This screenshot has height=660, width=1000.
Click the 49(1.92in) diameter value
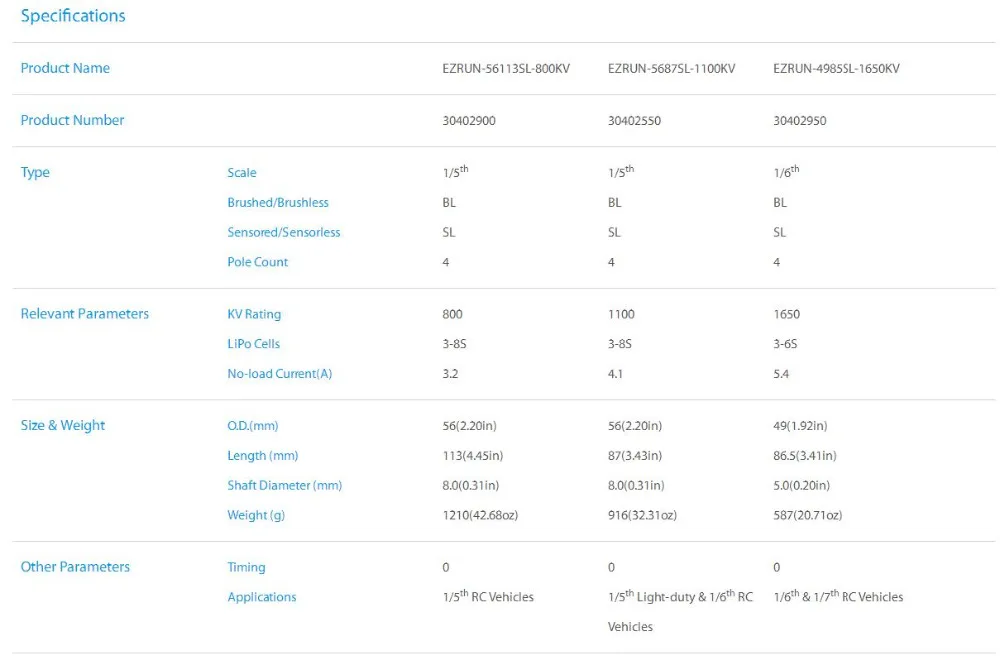(800, 426)
